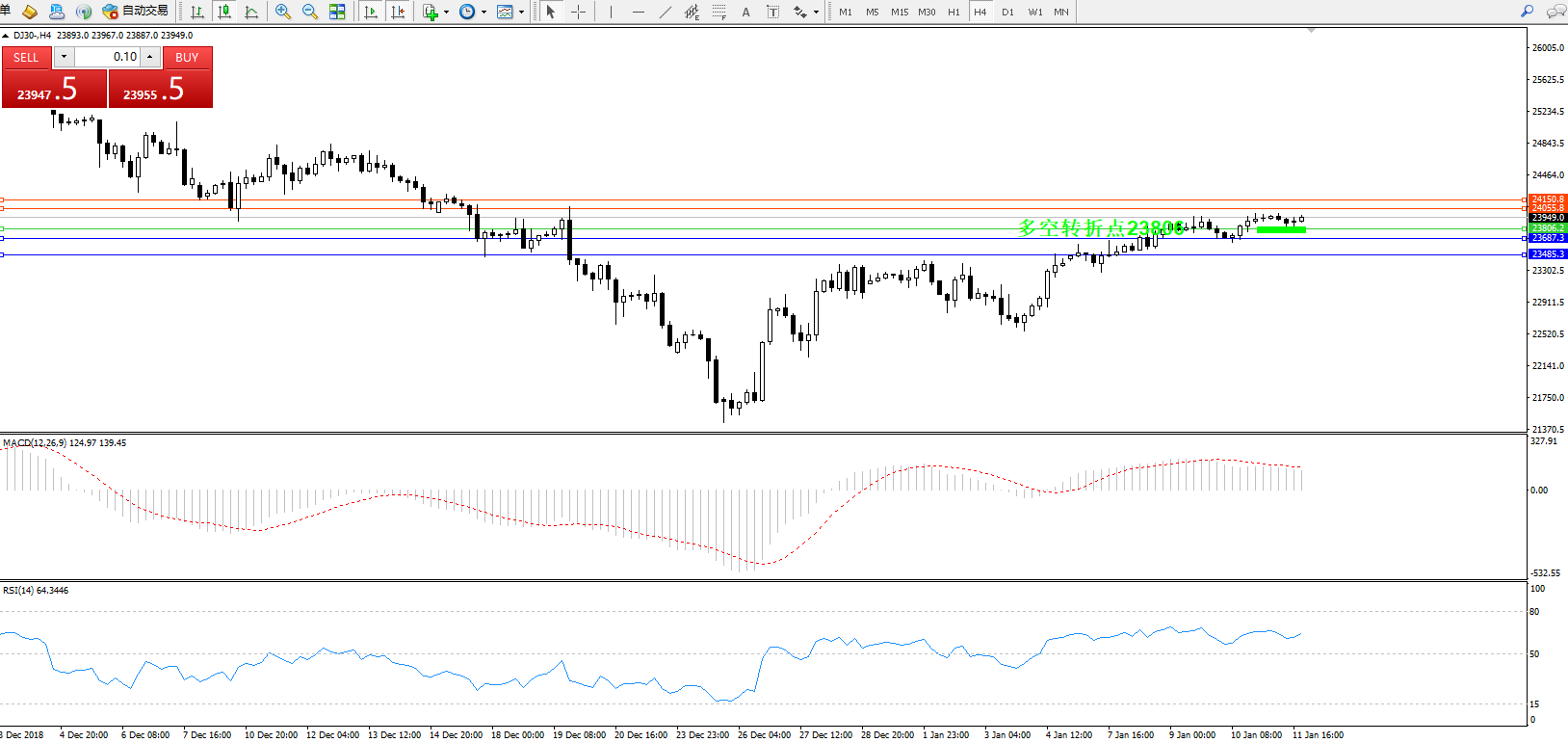Click the 0.10 lot volume field
Viewport: 1568px width, 743px height.
(x=108, y=57)
